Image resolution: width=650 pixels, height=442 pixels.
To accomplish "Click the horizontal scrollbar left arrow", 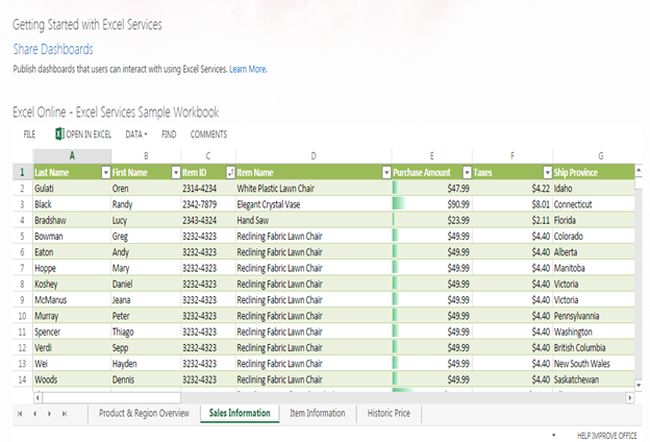I will (38, 398).
